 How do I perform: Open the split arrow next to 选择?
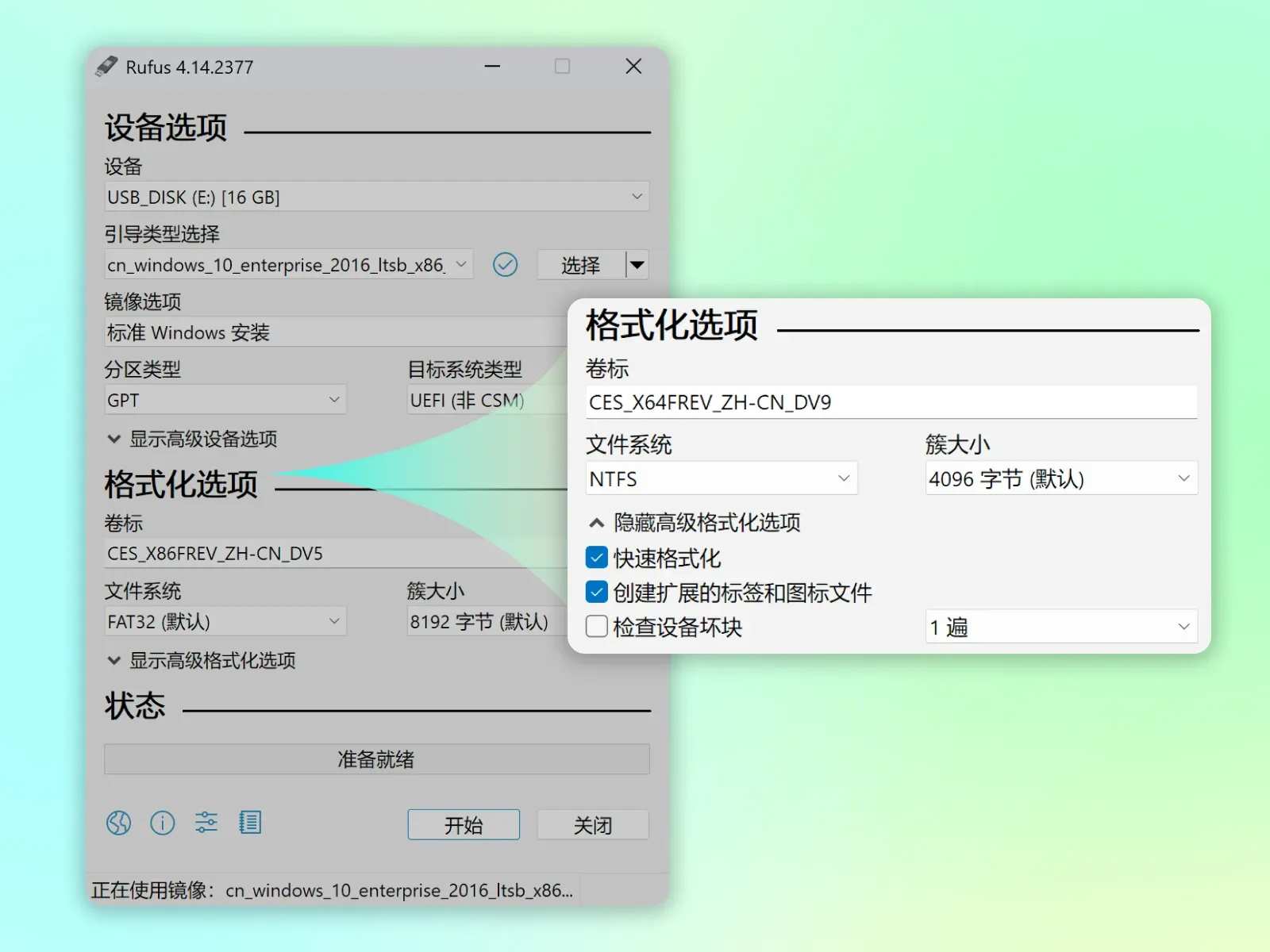point(637,264)
